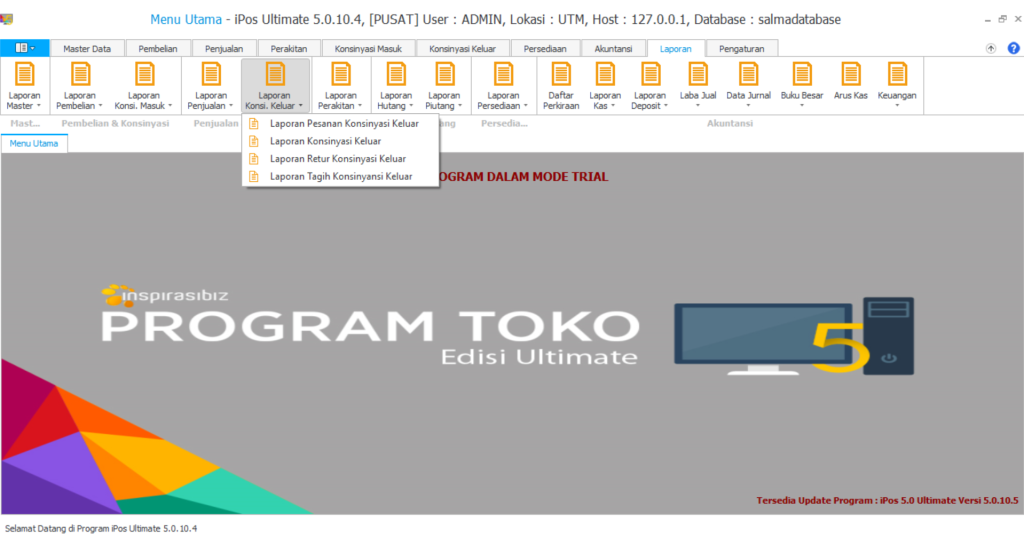
Task: Click the document icon beside Laporan Pesanan Konsinyasi Keluar
Action: (x=254, y=123)
